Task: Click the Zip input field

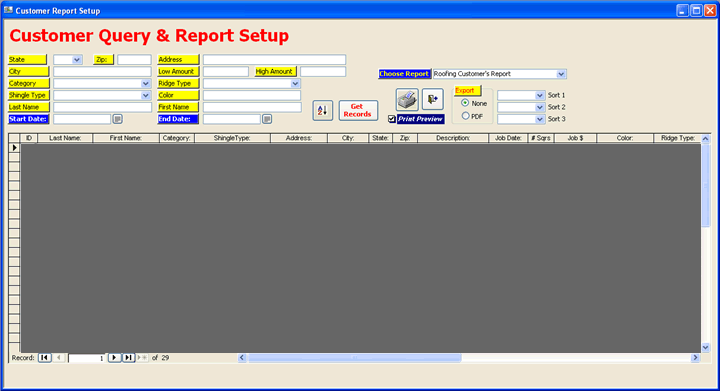Action: click(x=134, y=60)
